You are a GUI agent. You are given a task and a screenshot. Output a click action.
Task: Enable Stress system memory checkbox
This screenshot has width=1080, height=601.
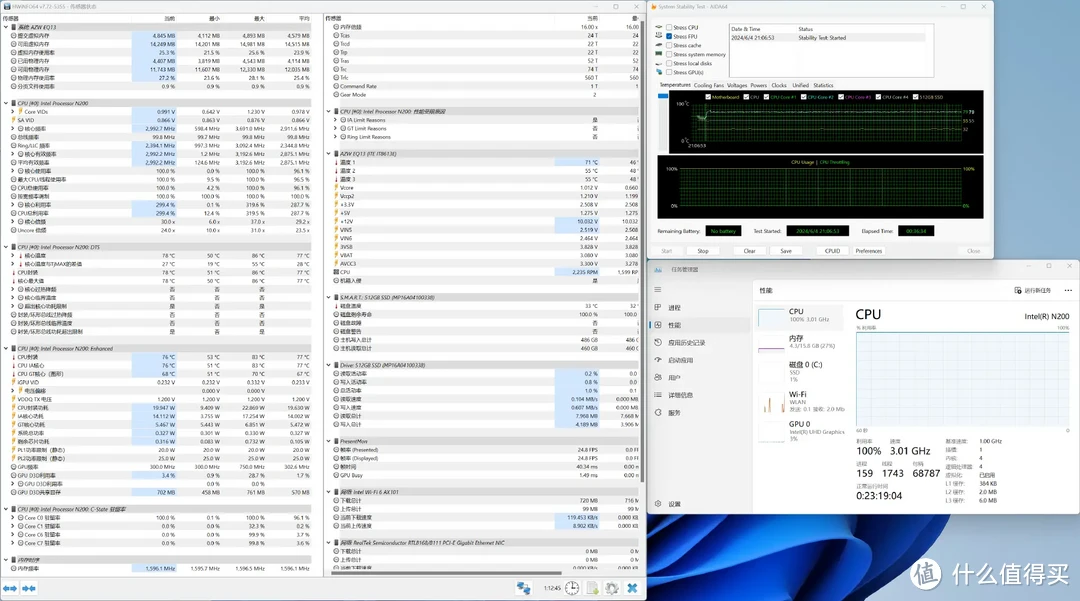tap(669, 54)
